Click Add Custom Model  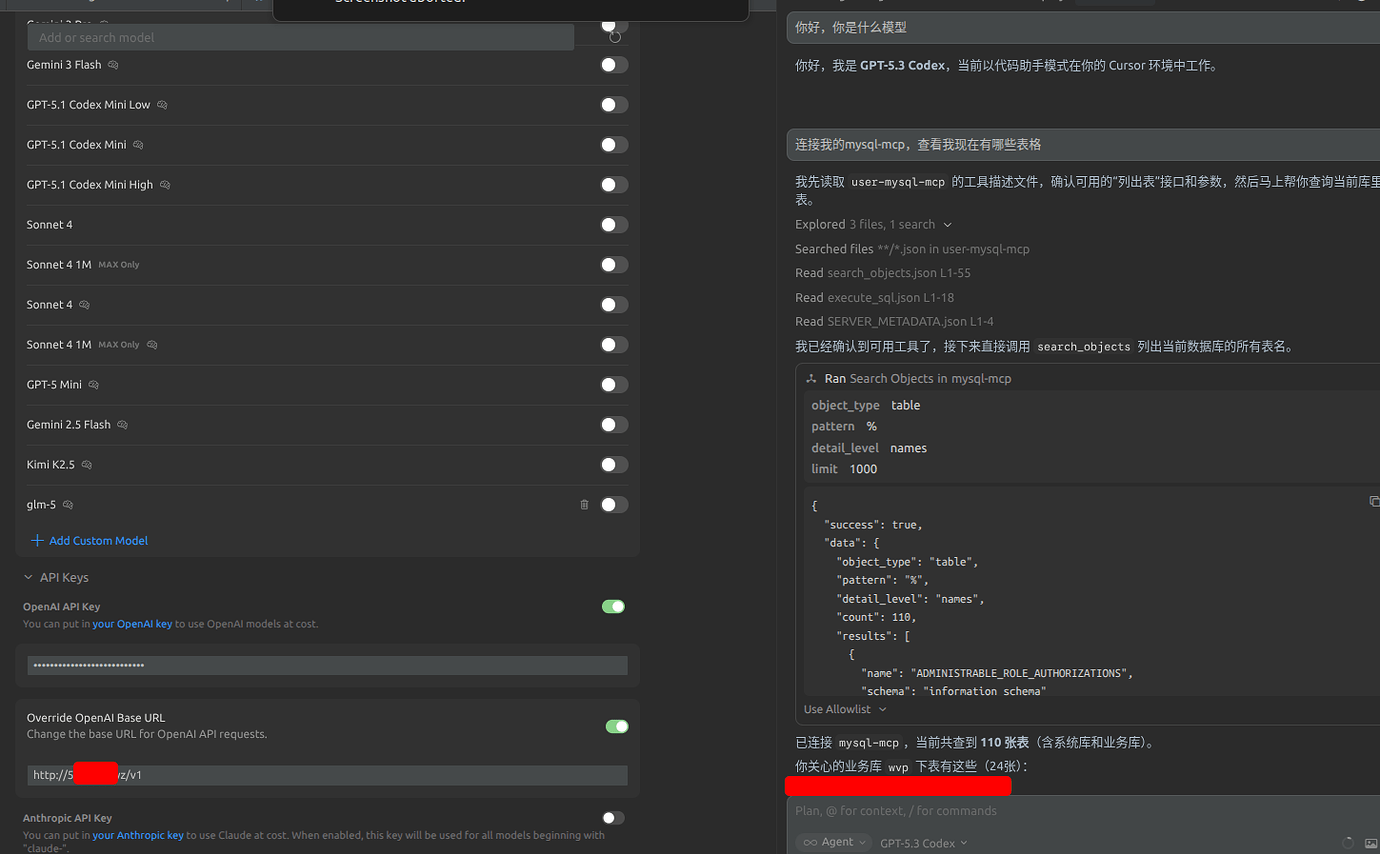click(x=90, y=541)
